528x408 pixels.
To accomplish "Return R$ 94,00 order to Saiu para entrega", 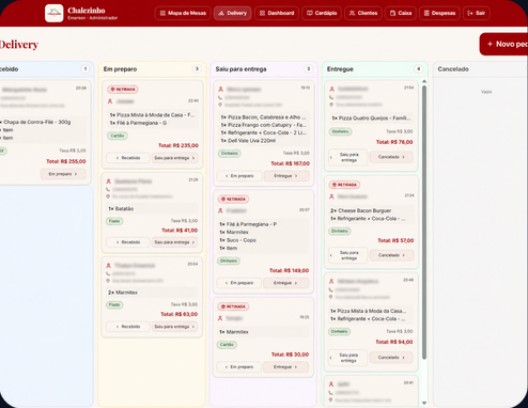I will tap(348, 358).
